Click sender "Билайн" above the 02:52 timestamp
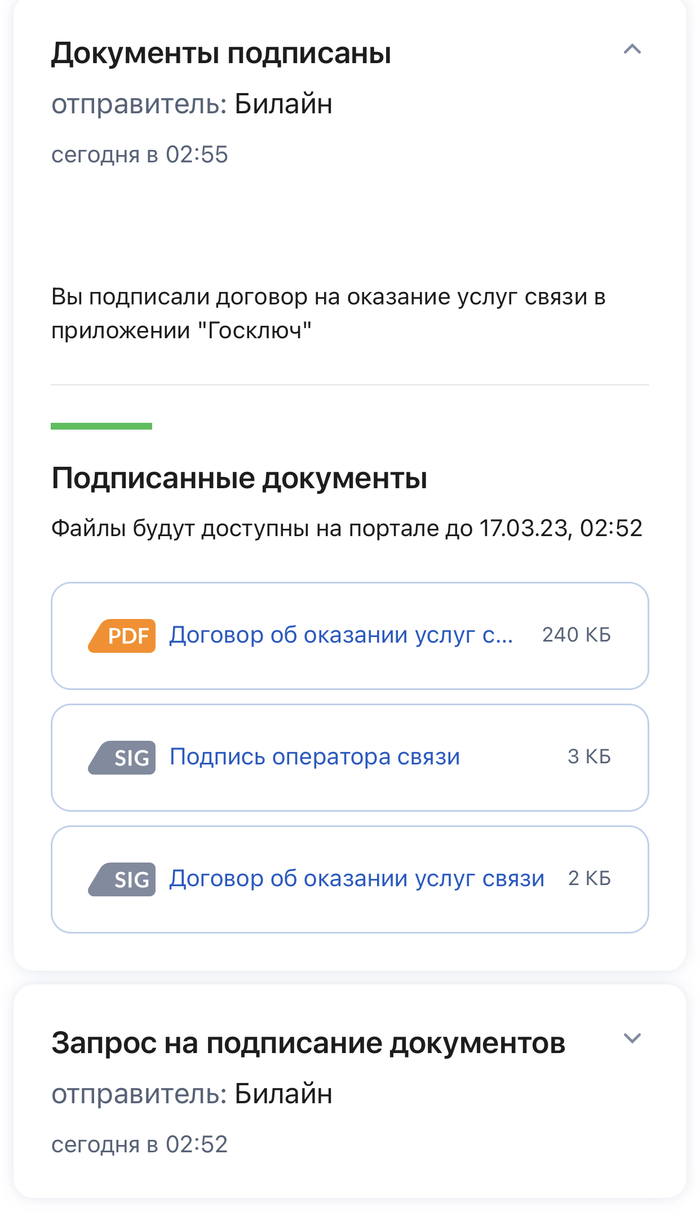700x1216 pixels. coord(283,1095)
